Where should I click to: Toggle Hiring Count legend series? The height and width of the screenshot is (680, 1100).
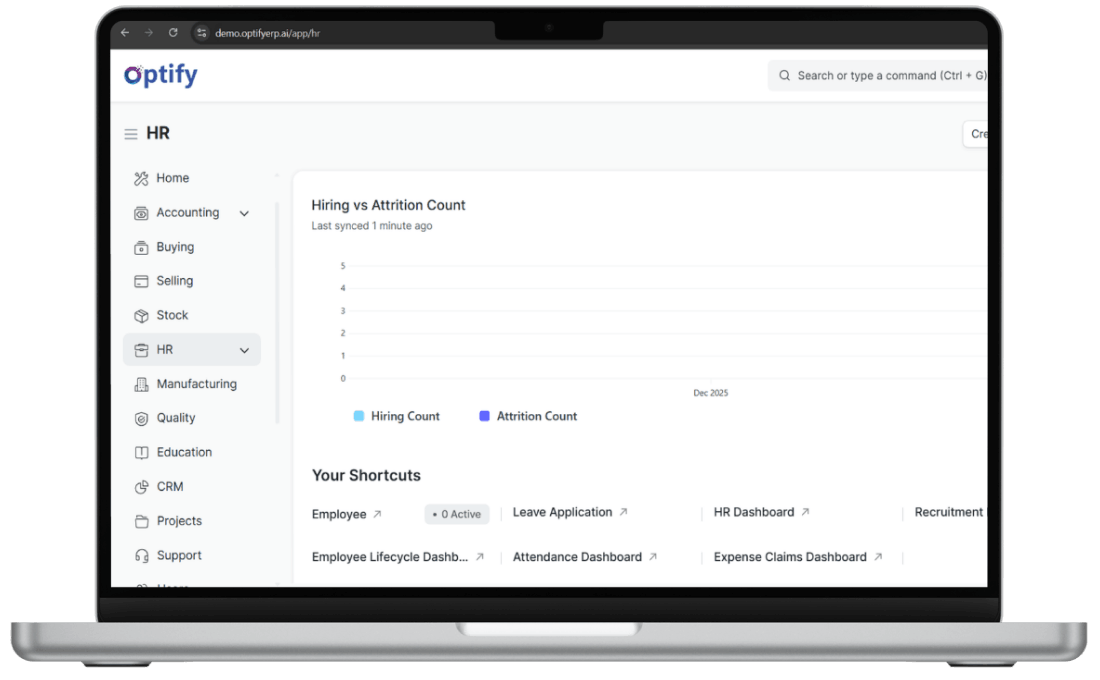(x=404, y=416)
